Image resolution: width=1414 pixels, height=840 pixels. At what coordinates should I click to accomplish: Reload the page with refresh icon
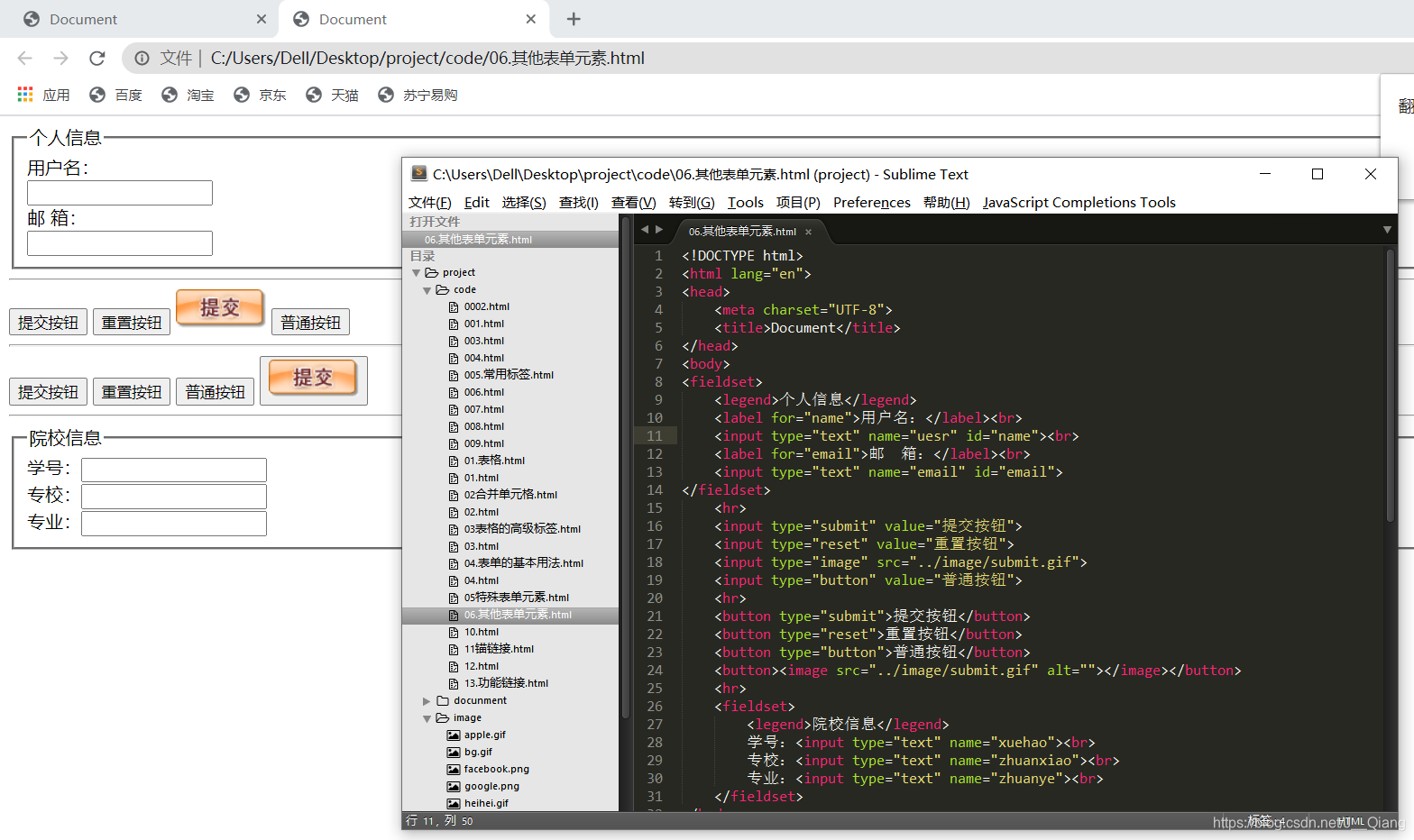point(97,58)
